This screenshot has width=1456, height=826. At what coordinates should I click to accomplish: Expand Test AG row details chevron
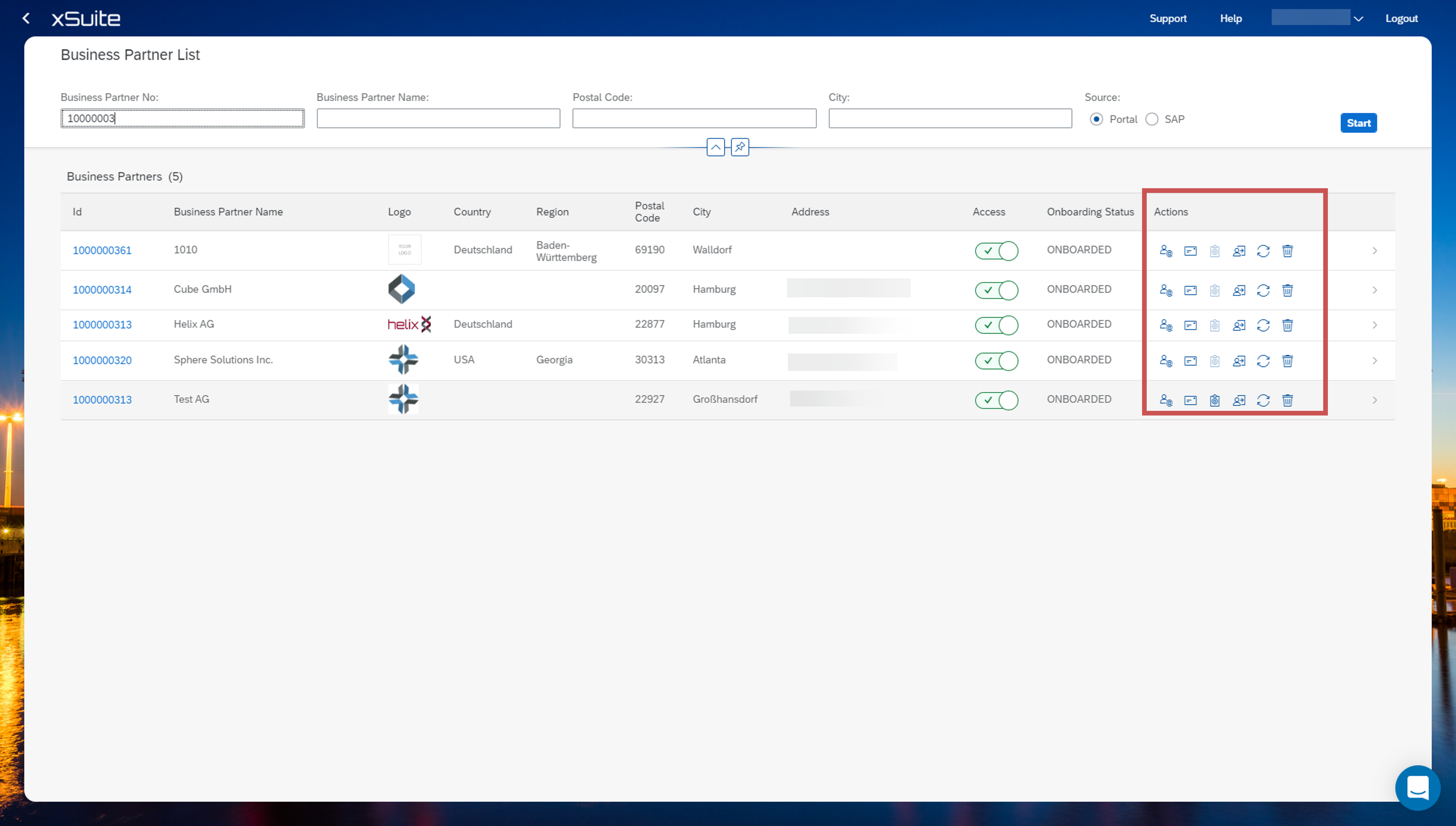(1375, 400)
